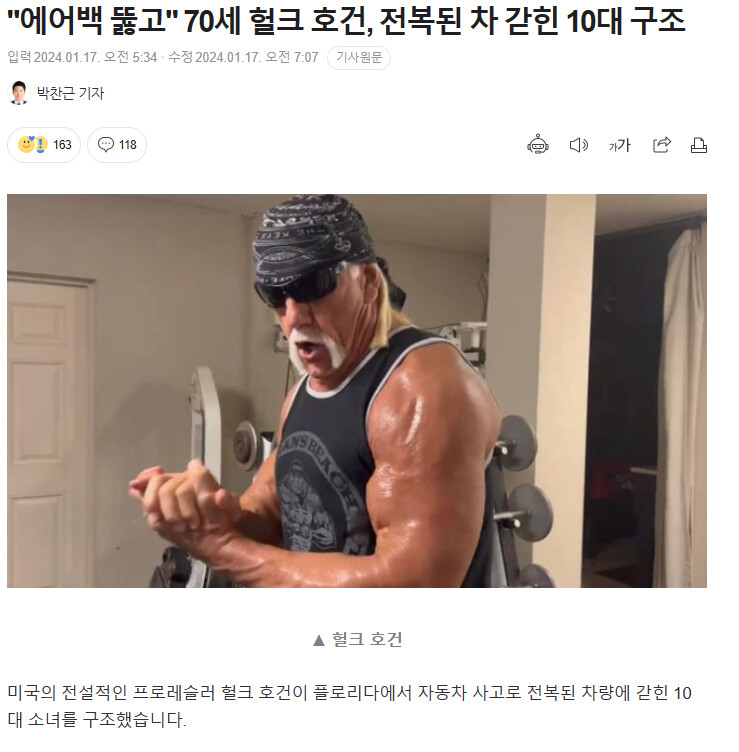This screenshot has width=739, height=752.
Task: Click the 163 reaction count
Action: tap(62, 145)
